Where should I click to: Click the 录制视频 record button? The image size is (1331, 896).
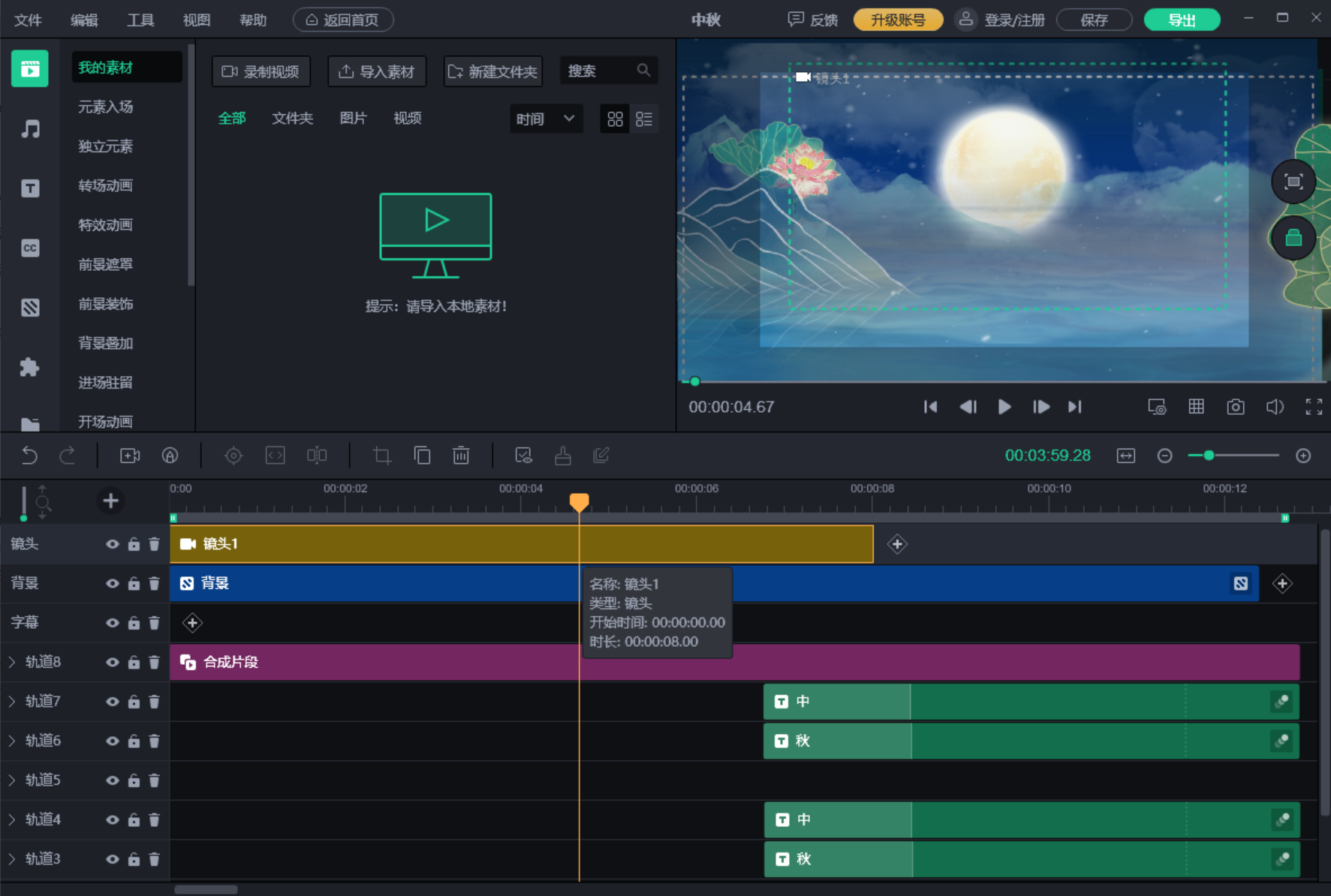pos(260,71)
